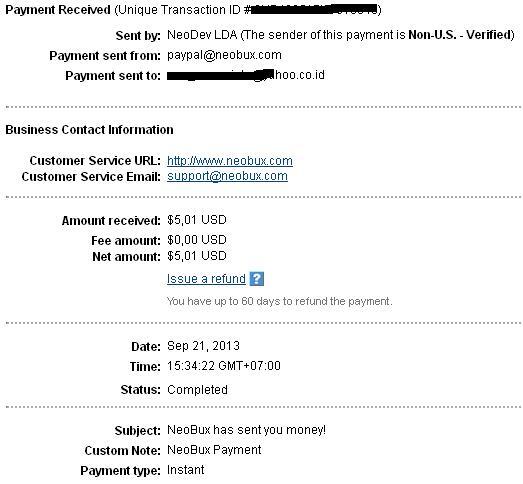Click the blue question mark help icon
Viewport: 523px width, 484px height.
coord(256,279)
